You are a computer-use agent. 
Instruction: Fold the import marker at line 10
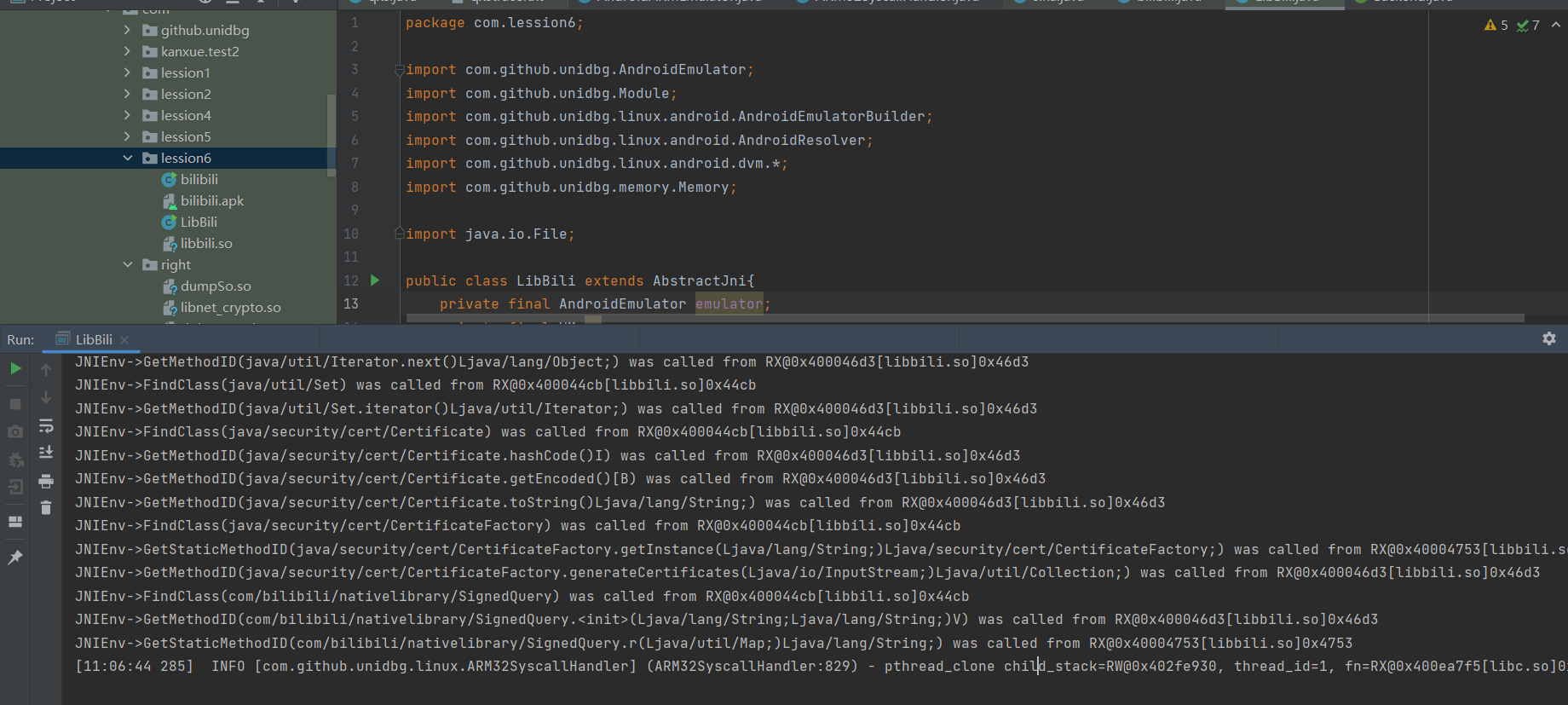click(399, 234)
